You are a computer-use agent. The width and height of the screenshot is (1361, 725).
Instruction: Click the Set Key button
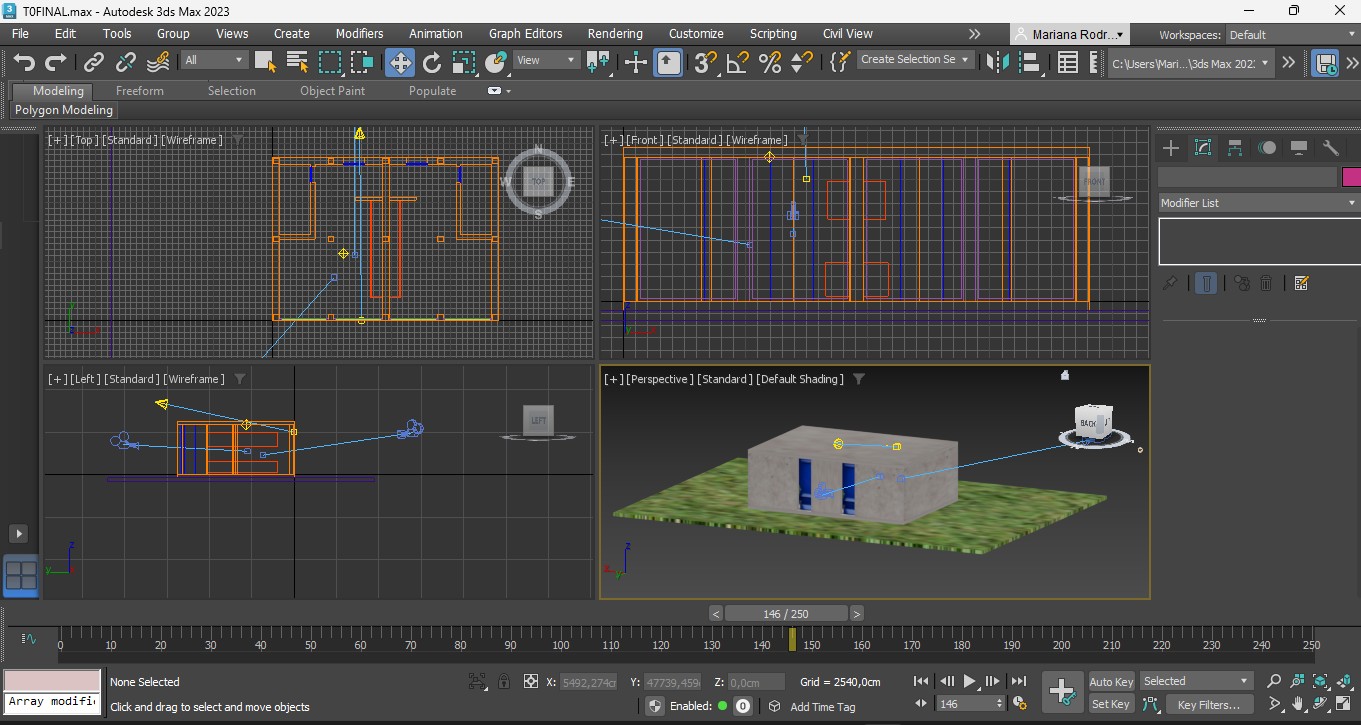[x=1111, y=705]
